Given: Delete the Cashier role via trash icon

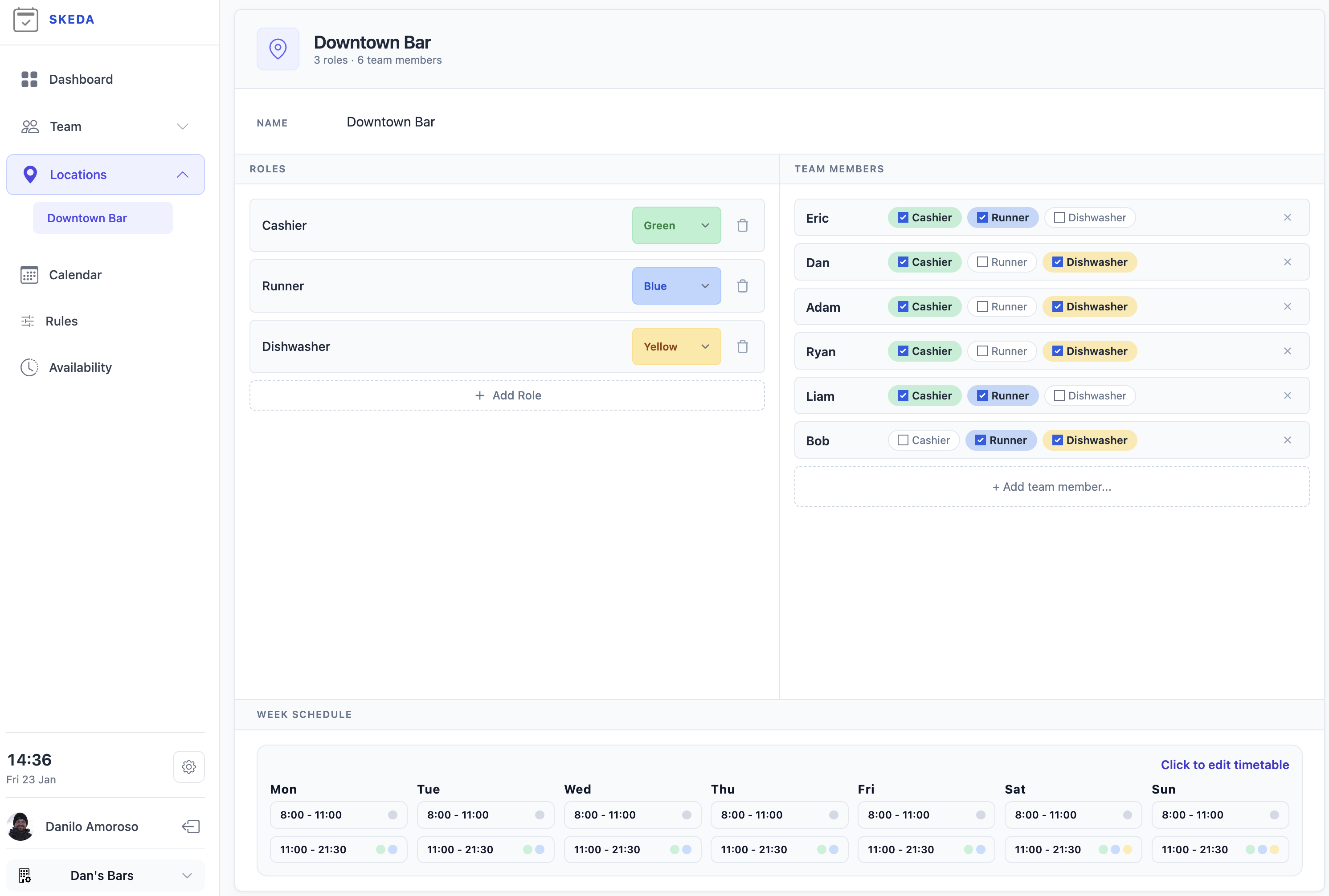Looking at the screenshot, I should coord(743,225).
